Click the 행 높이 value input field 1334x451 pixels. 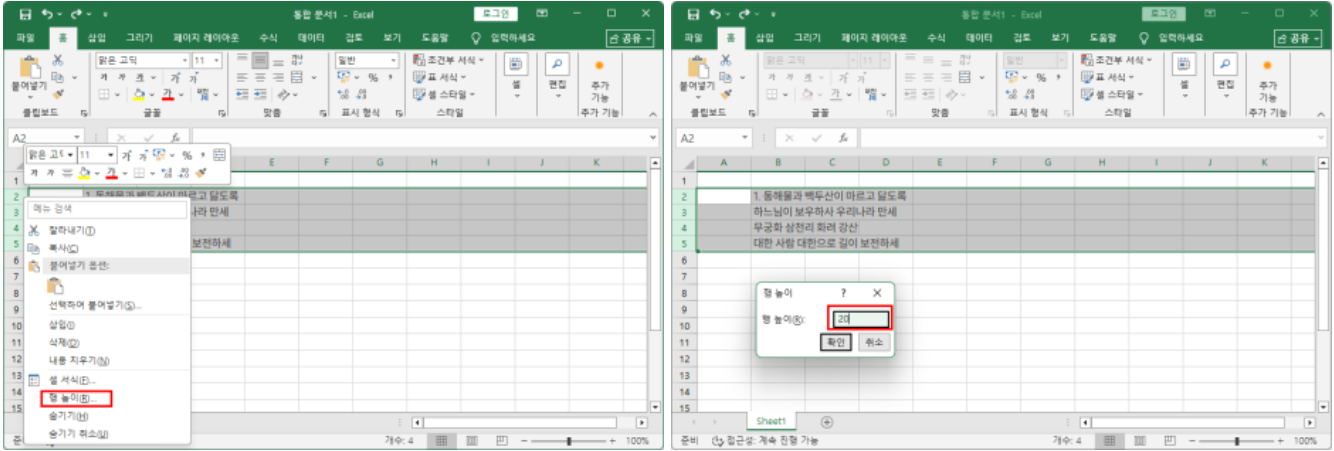[x=858, y=319]
